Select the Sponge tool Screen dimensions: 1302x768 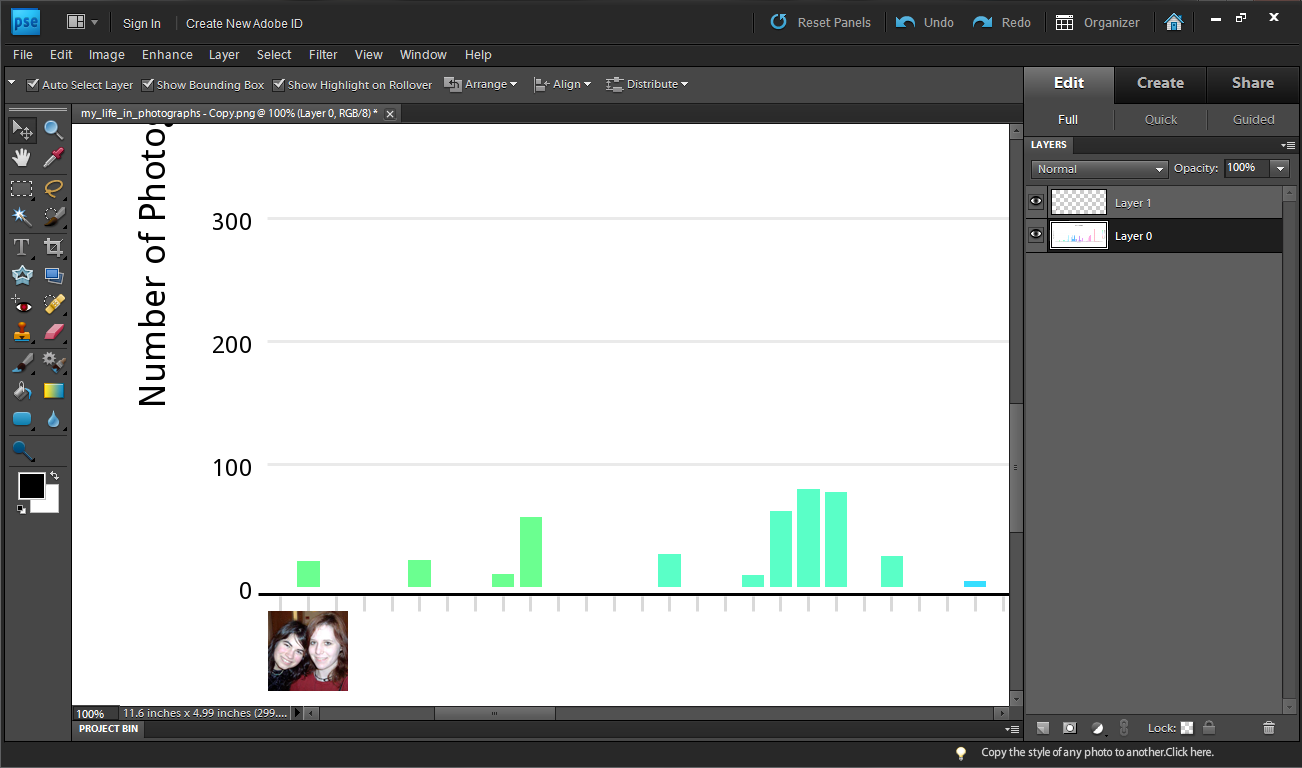click(22, 450)
